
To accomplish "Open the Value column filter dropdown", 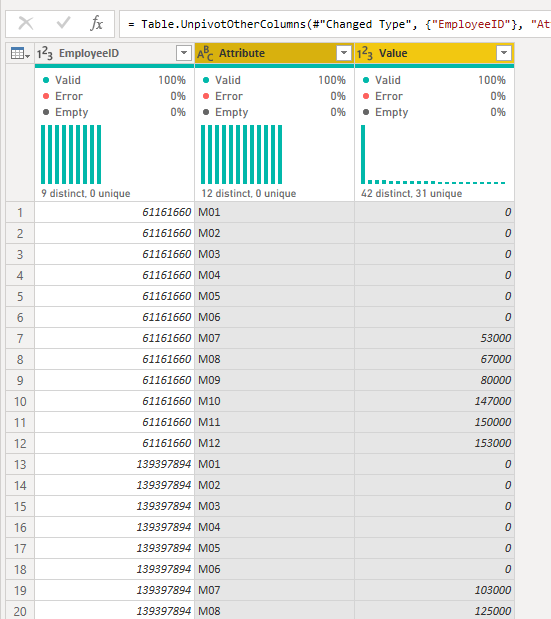I will pyautogui.click(x=504, y=53).
